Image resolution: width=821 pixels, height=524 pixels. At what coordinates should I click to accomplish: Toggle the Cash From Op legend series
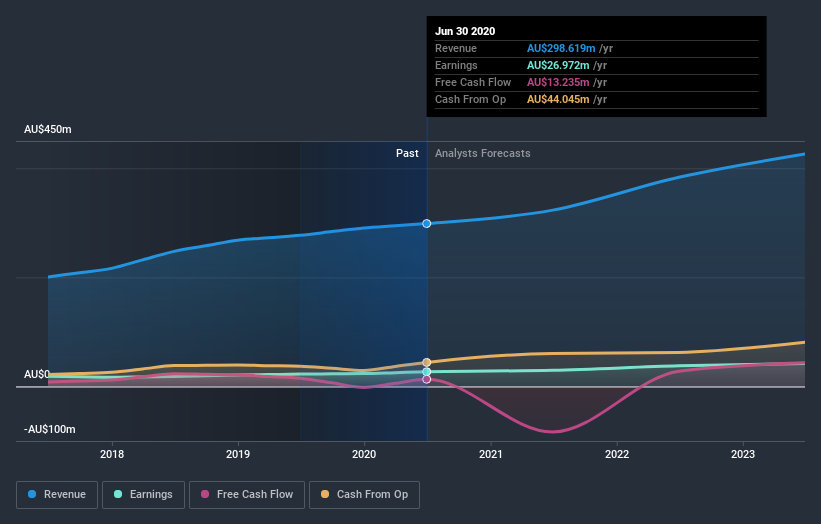364,495
